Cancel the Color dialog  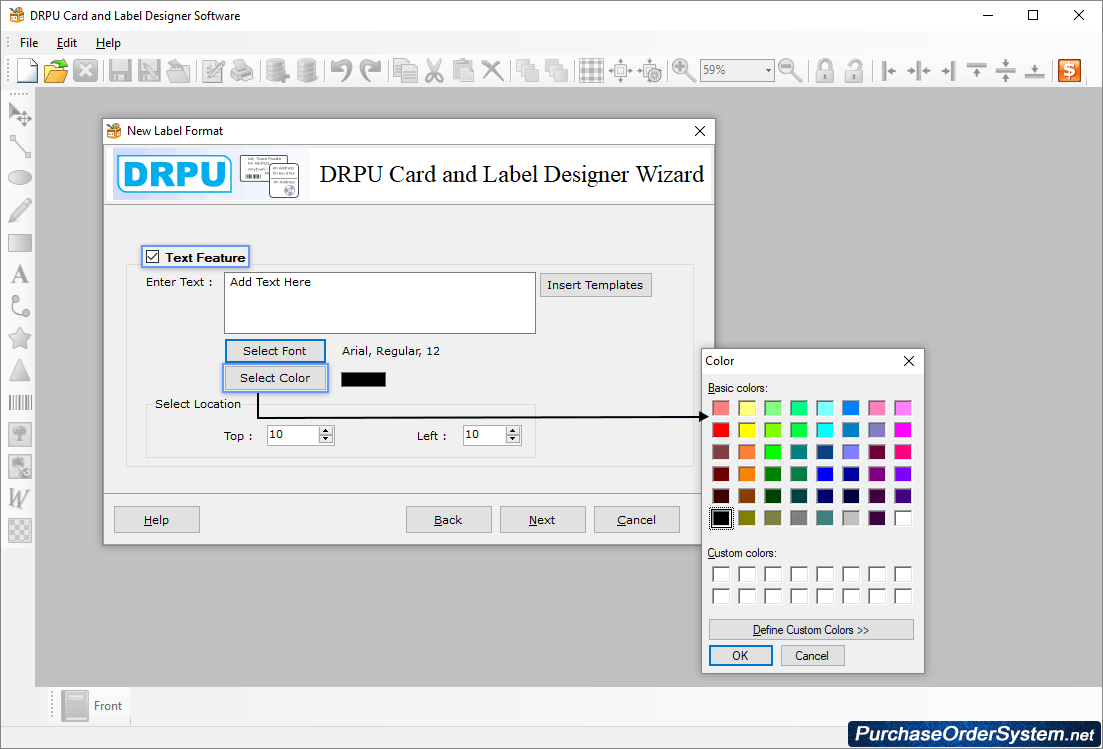tap(812, 655)
